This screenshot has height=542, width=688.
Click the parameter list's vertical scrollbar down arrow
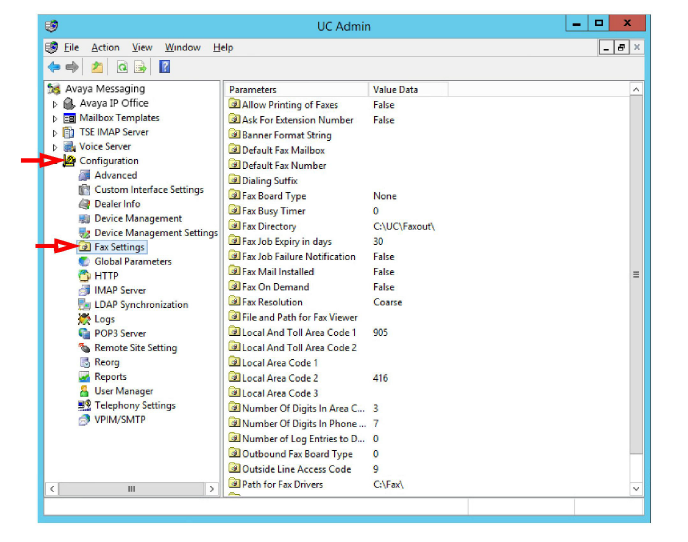tap(636, 488)
